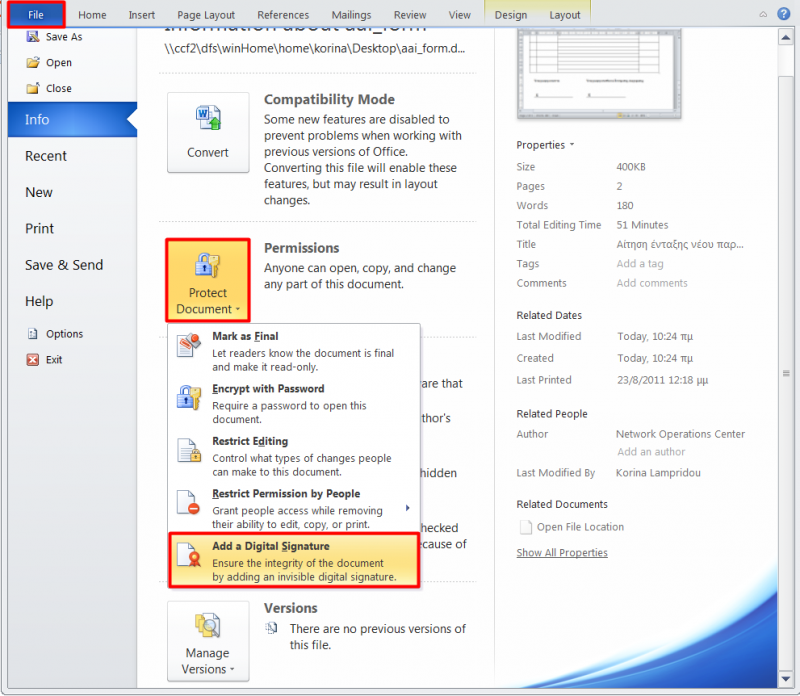Choose Encrypt with Password menu entry
The image size is (800, 696).
pos(294,404)
